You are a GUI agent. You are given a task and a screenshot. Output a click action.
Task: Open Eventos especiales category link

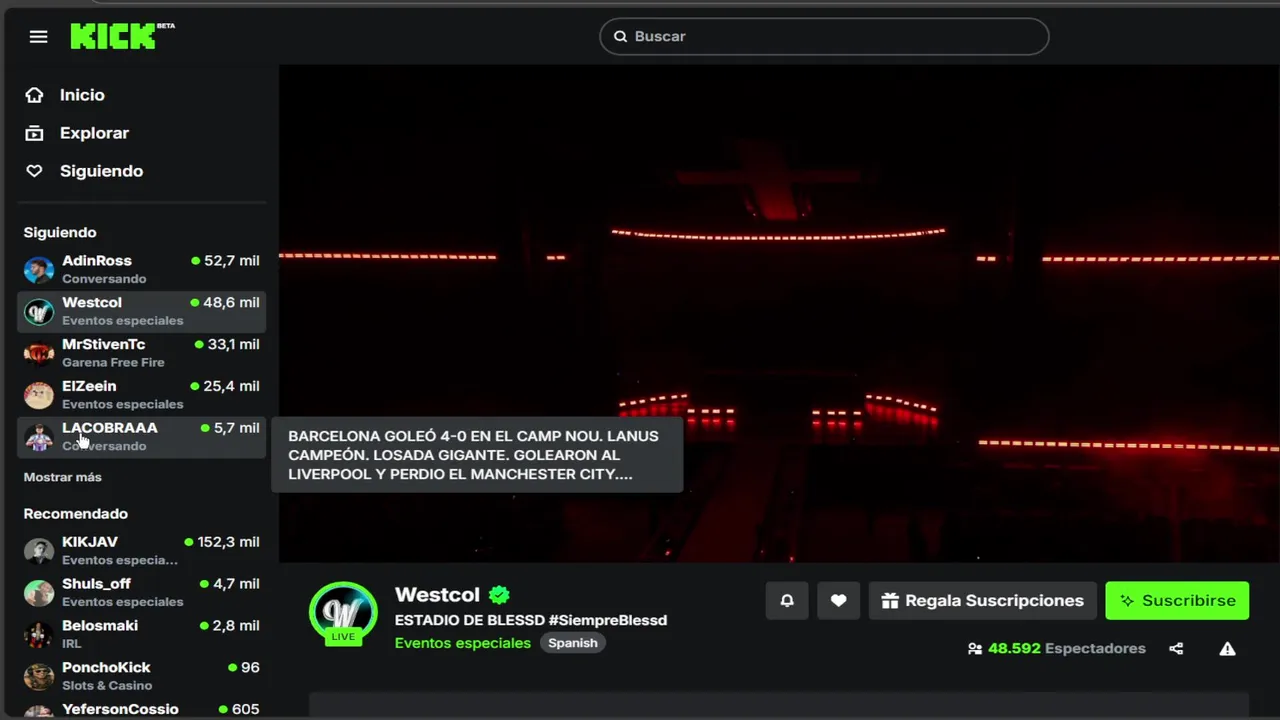463,643
